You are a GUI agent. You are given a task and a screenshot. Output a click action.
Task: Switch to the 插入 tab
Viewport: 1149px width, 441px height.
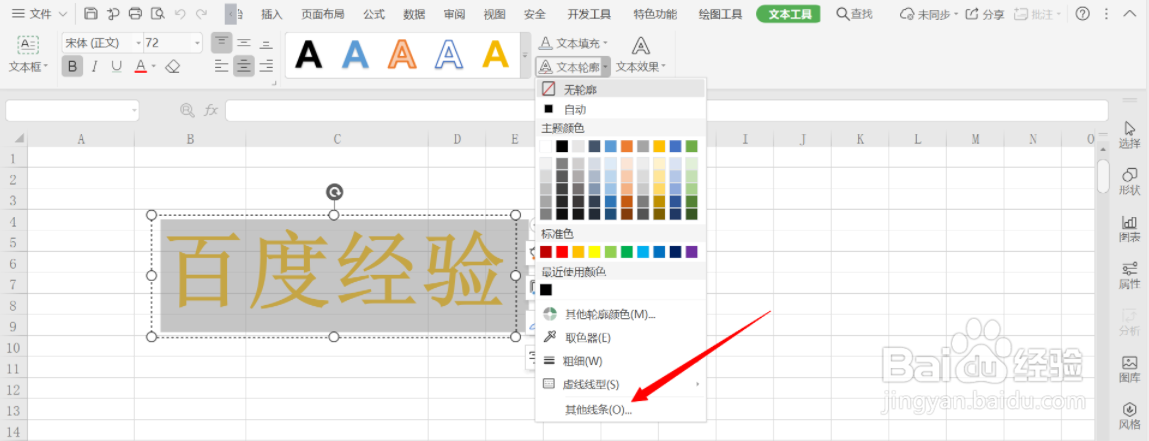pyautogui.click(x=272, y=14)
